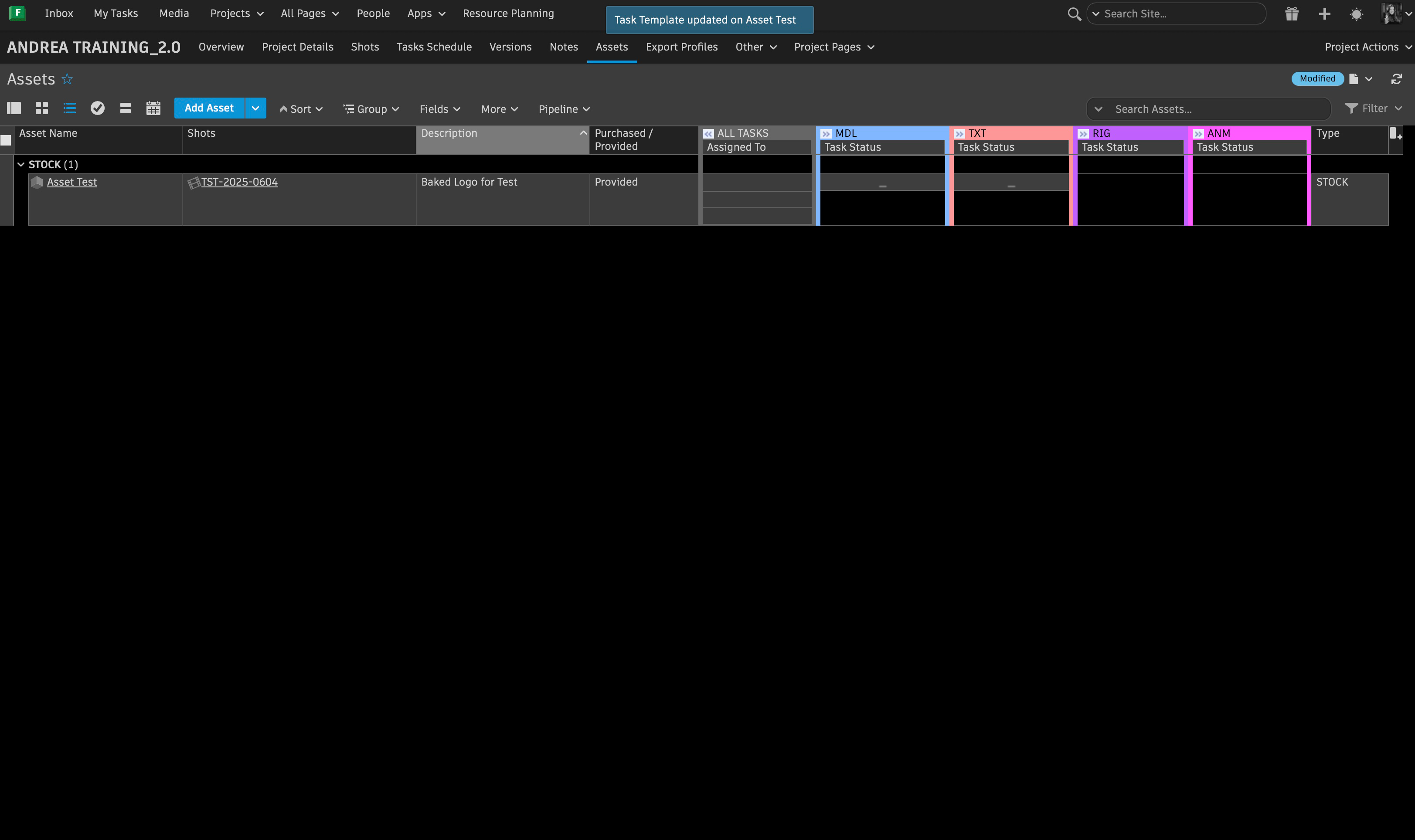Switch to list view mode
The width and height of the screenshot is (1415, 840).
[70, 108]
